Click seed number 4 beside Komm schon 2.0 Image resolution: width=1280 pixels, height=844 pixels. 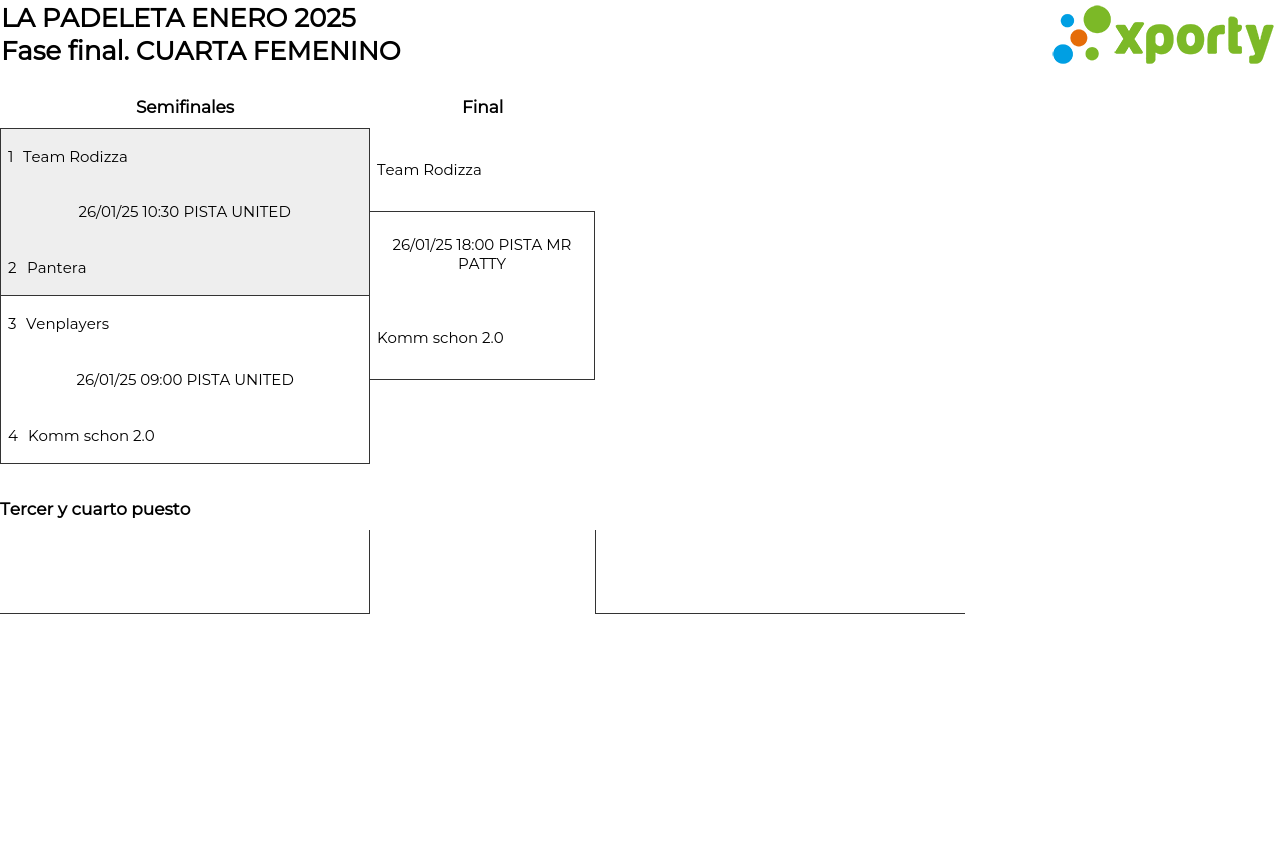point(13,436)
